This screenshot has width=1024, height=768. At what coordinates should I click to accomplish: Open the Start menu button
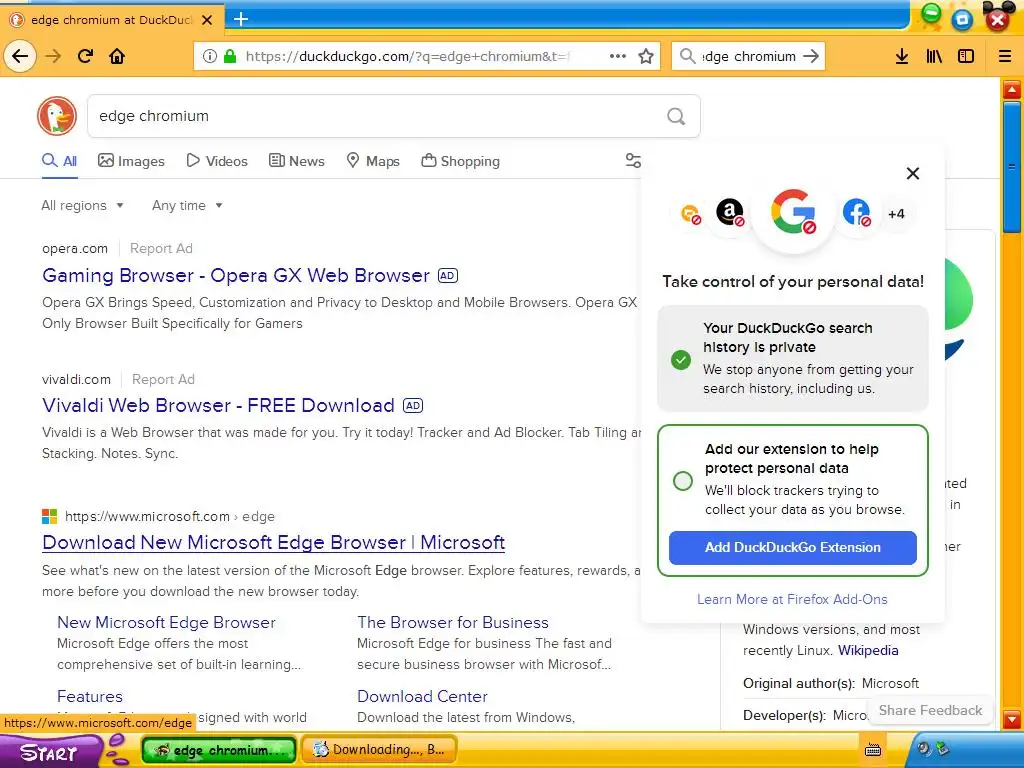pyautogui.click(x=49, y=752)
